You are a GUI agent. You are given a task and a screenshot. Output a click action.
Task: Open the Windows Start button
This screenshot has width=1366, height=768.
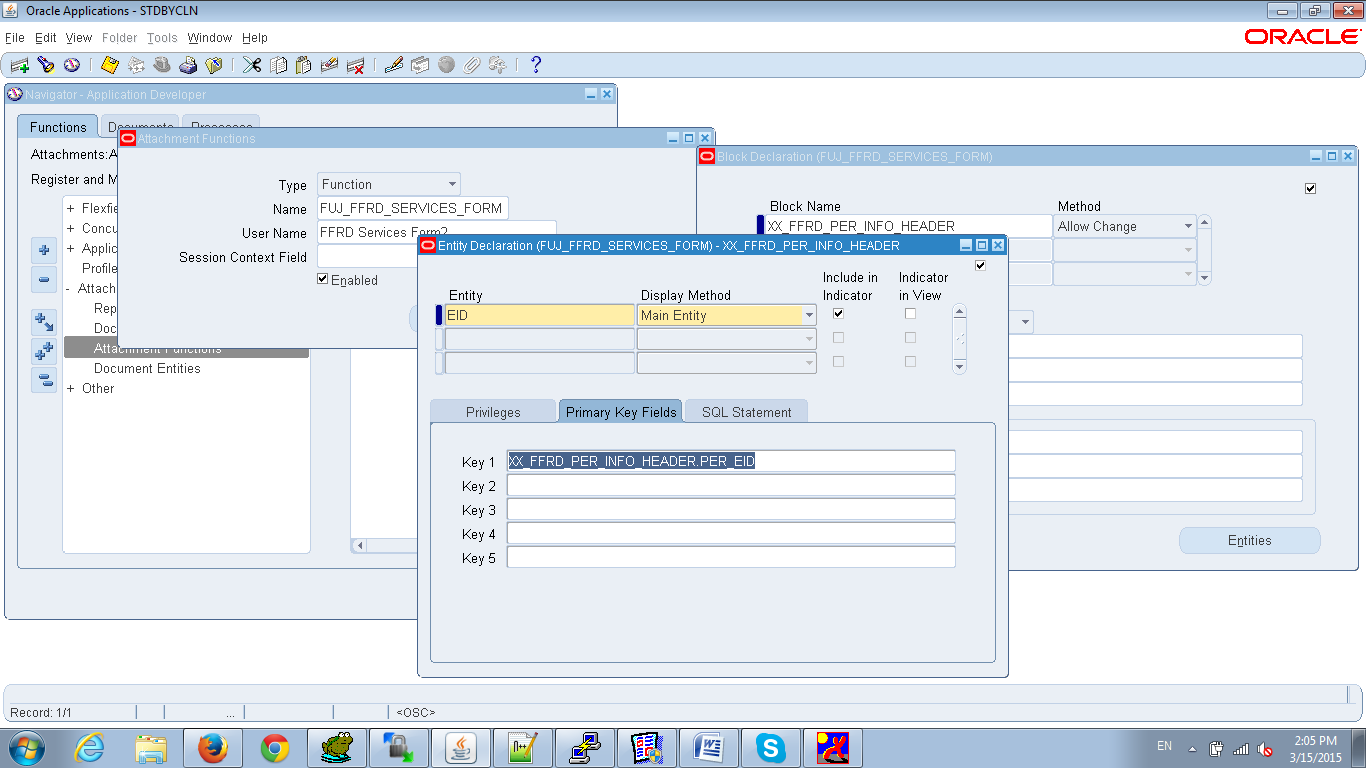(x=26, y=748)
